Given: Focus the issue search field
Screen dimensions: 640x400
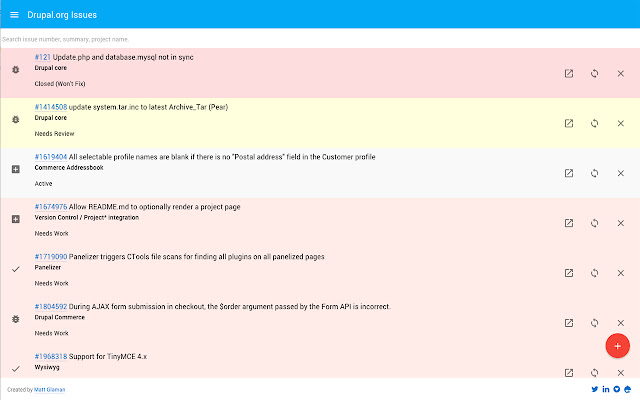Looking at the screenshot, I should (x=320, y=39).
